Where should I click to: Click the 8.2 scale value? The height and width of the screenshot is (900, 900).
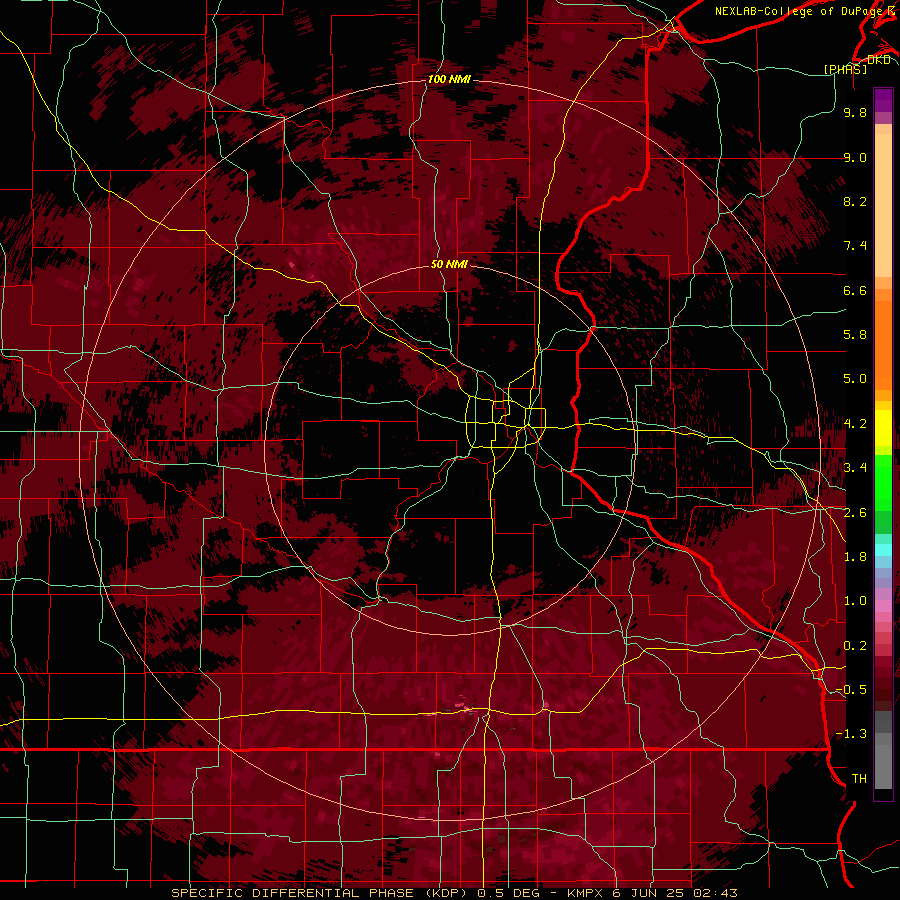[855, 201]
